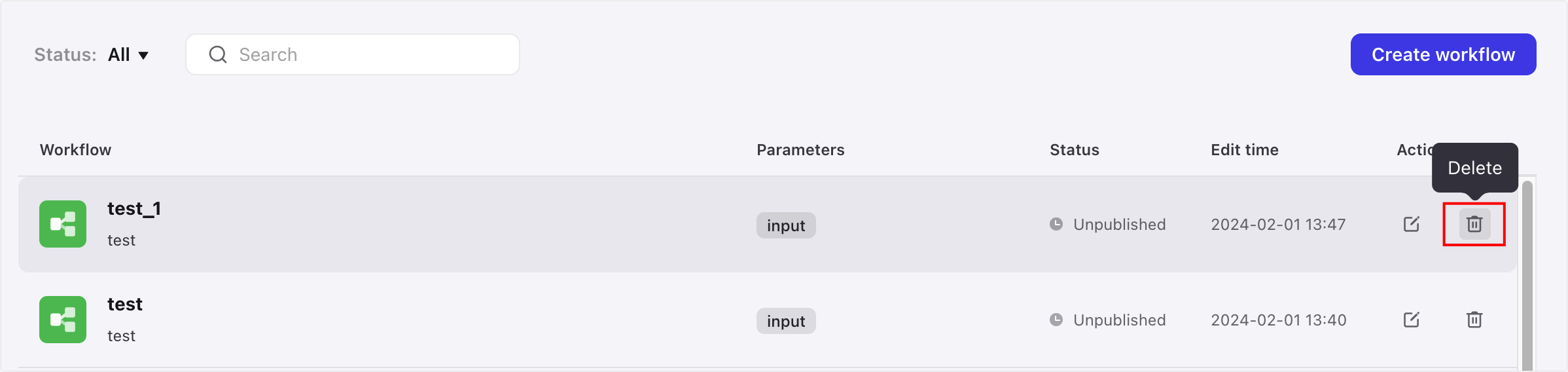The height and width of the screenshot is (372, 1568).
Task: Edit the test_1 workflow
Action: pos(1412,224)
